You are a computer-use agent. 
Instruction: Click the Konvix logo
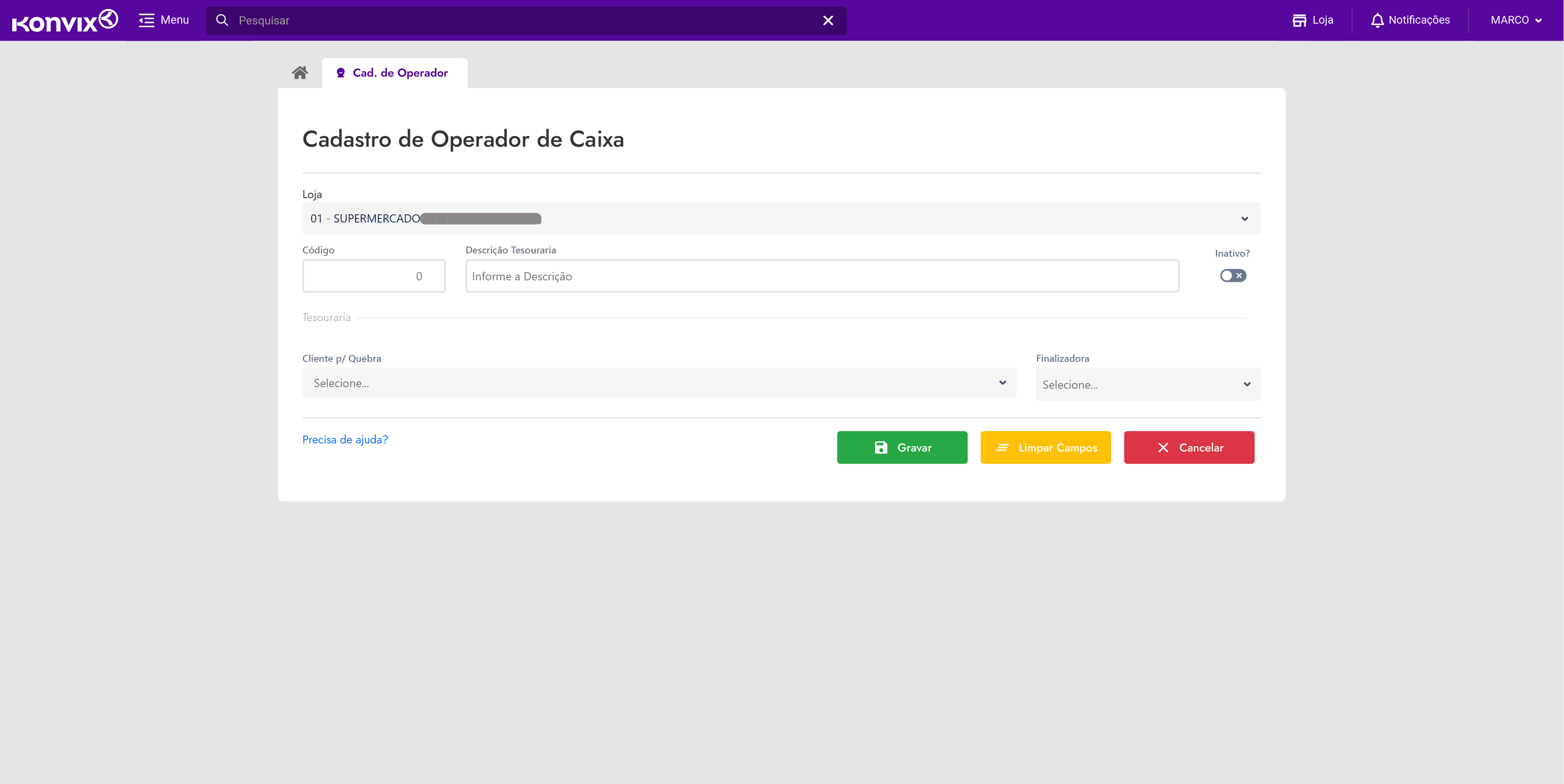pyautogui.click(x=65, y=21)
